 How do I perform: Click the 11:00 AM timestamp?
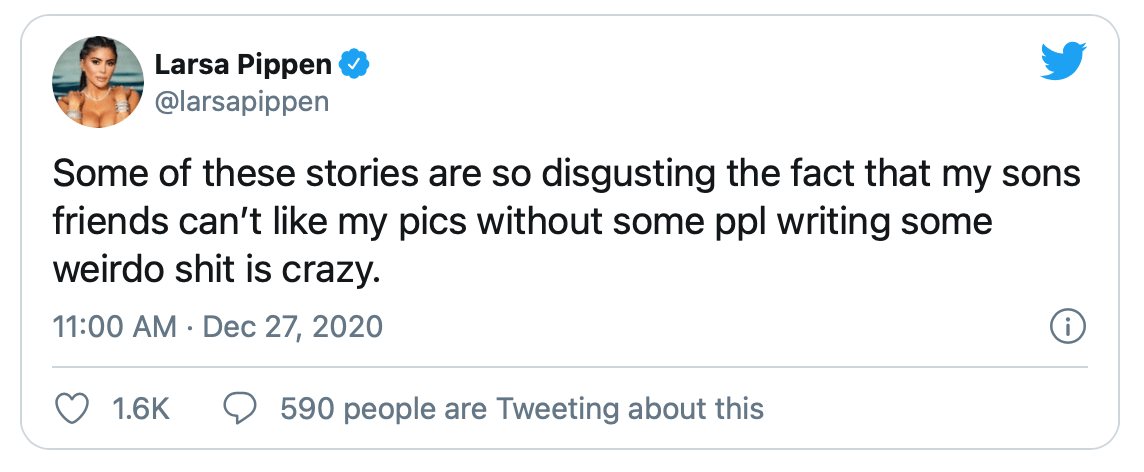(115, 326)
